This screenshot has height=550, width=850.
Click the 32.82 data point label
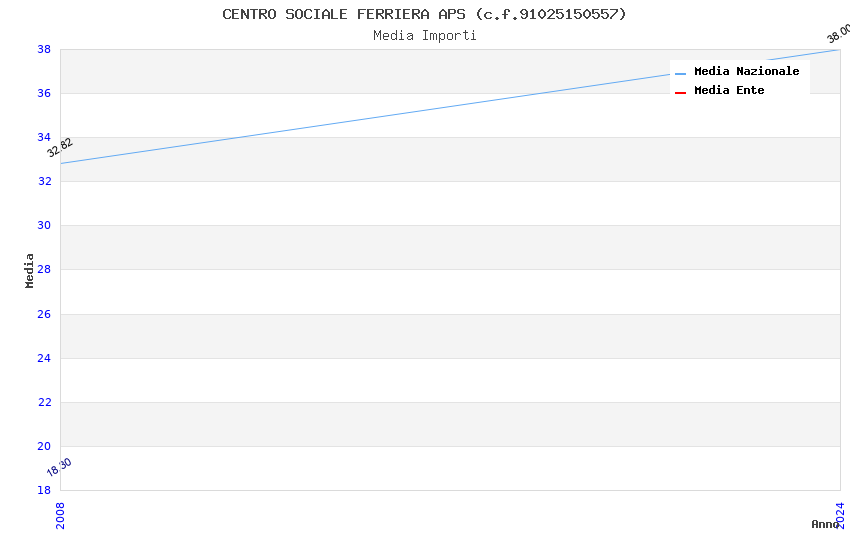click(60, 148)
